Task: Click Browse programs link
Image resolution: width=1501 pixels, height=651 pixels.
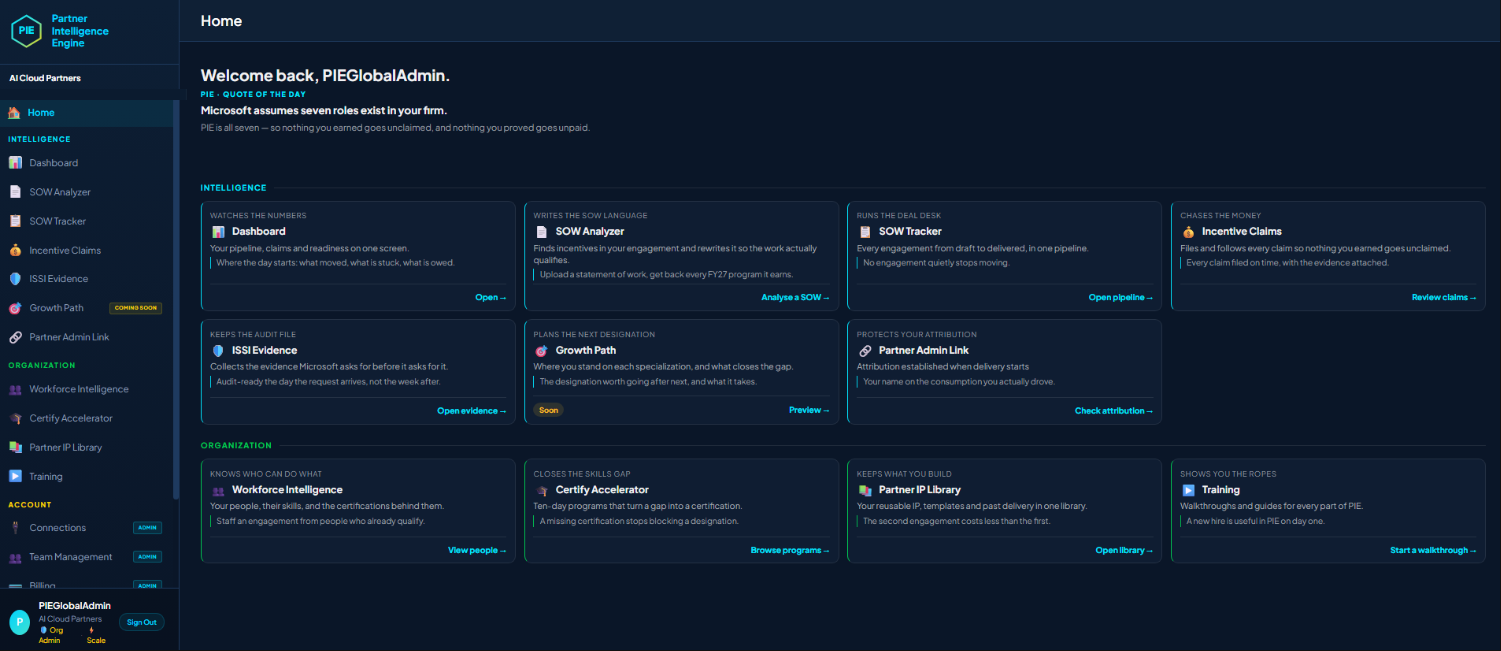Action: 790,550
